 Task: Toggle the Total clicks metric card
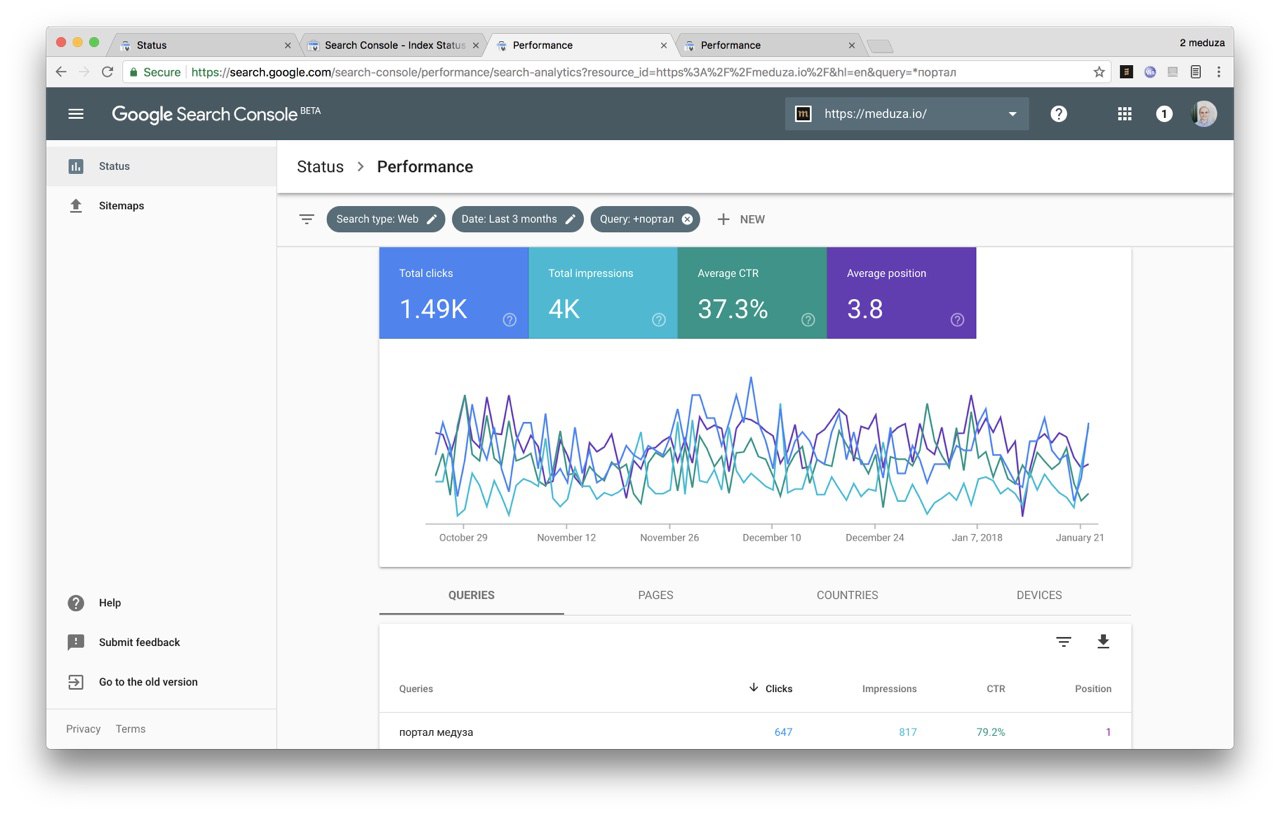tap(454, 293)
